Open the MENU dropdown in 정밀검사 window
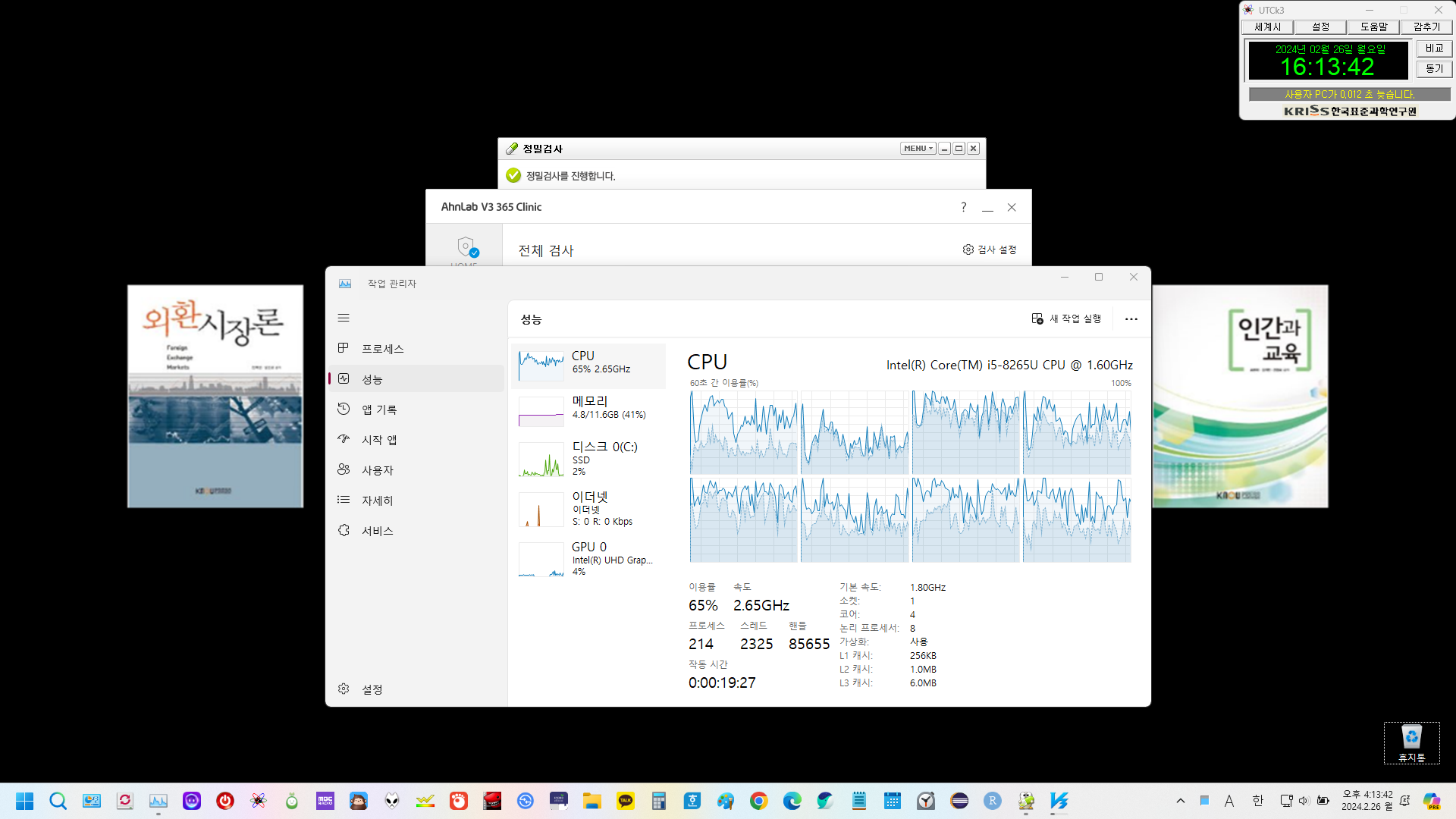 coord(918,149)
